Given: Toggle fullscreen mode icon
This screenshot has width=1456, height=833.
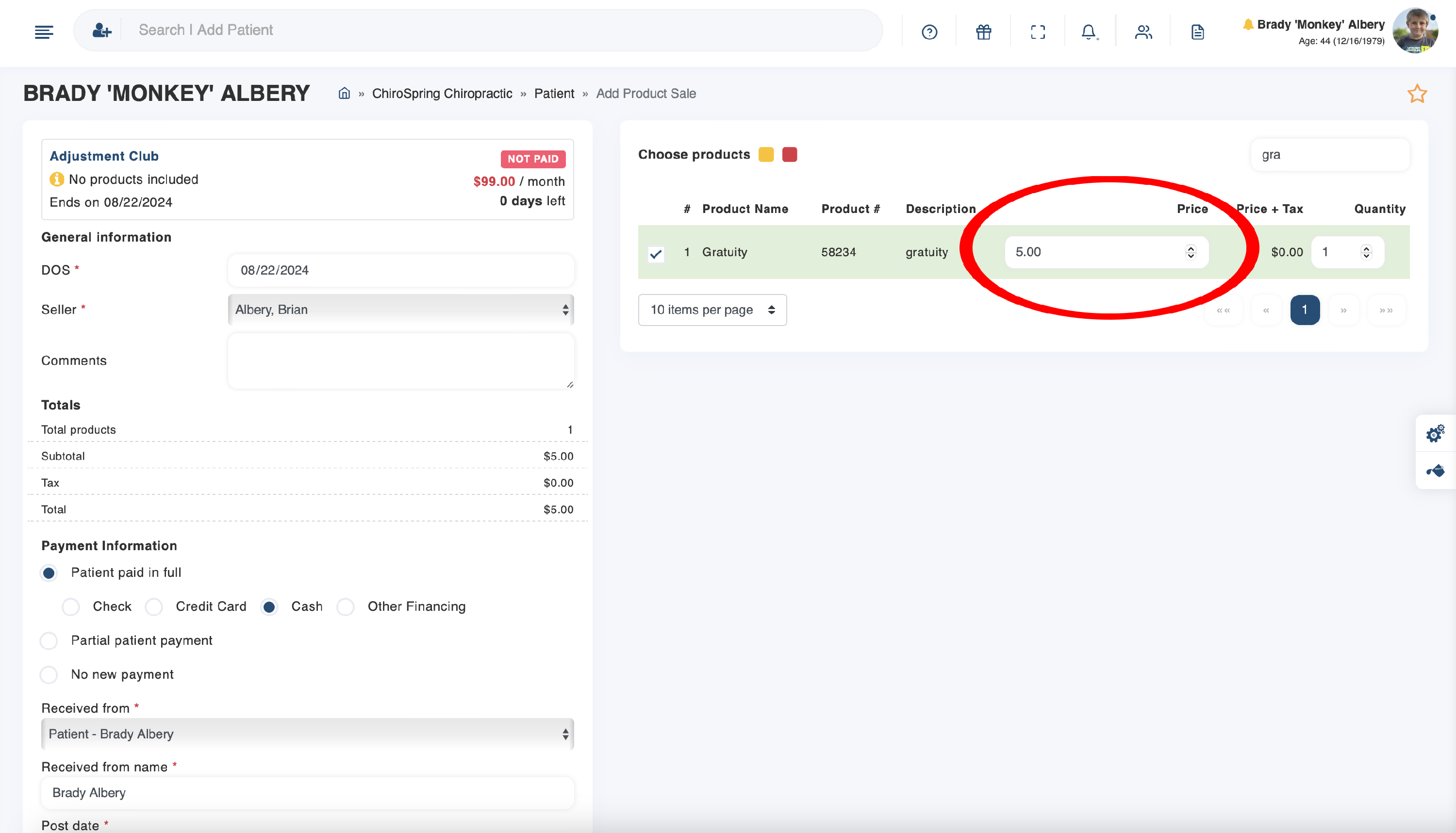Looking at the screenshot, I should pos(1038,32).
